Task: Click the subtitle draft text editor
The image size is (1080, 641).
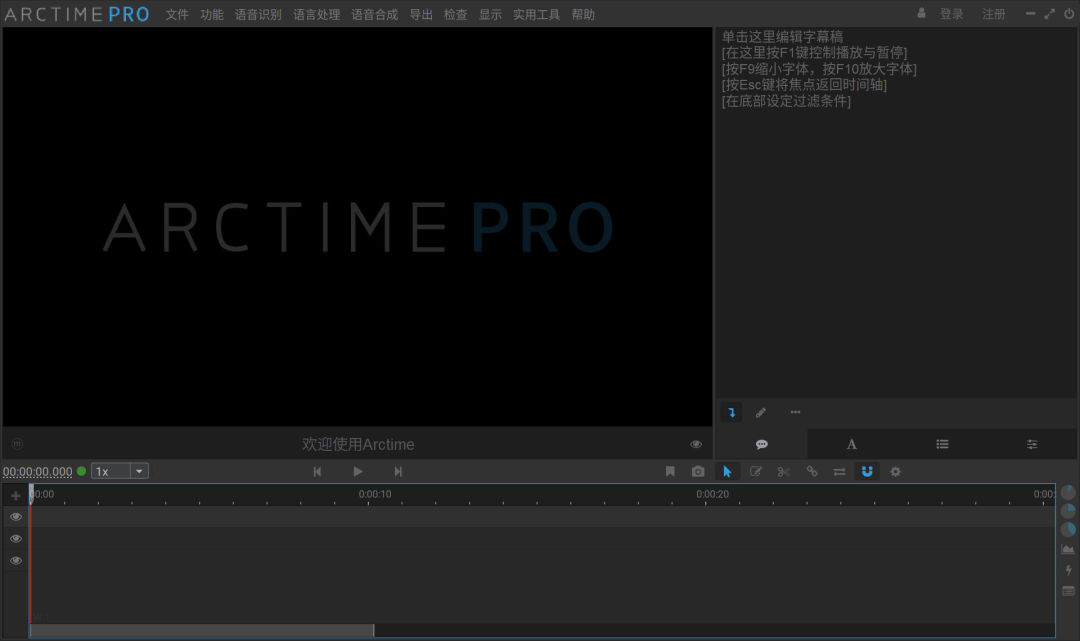Action: click(x=895, y=212)
